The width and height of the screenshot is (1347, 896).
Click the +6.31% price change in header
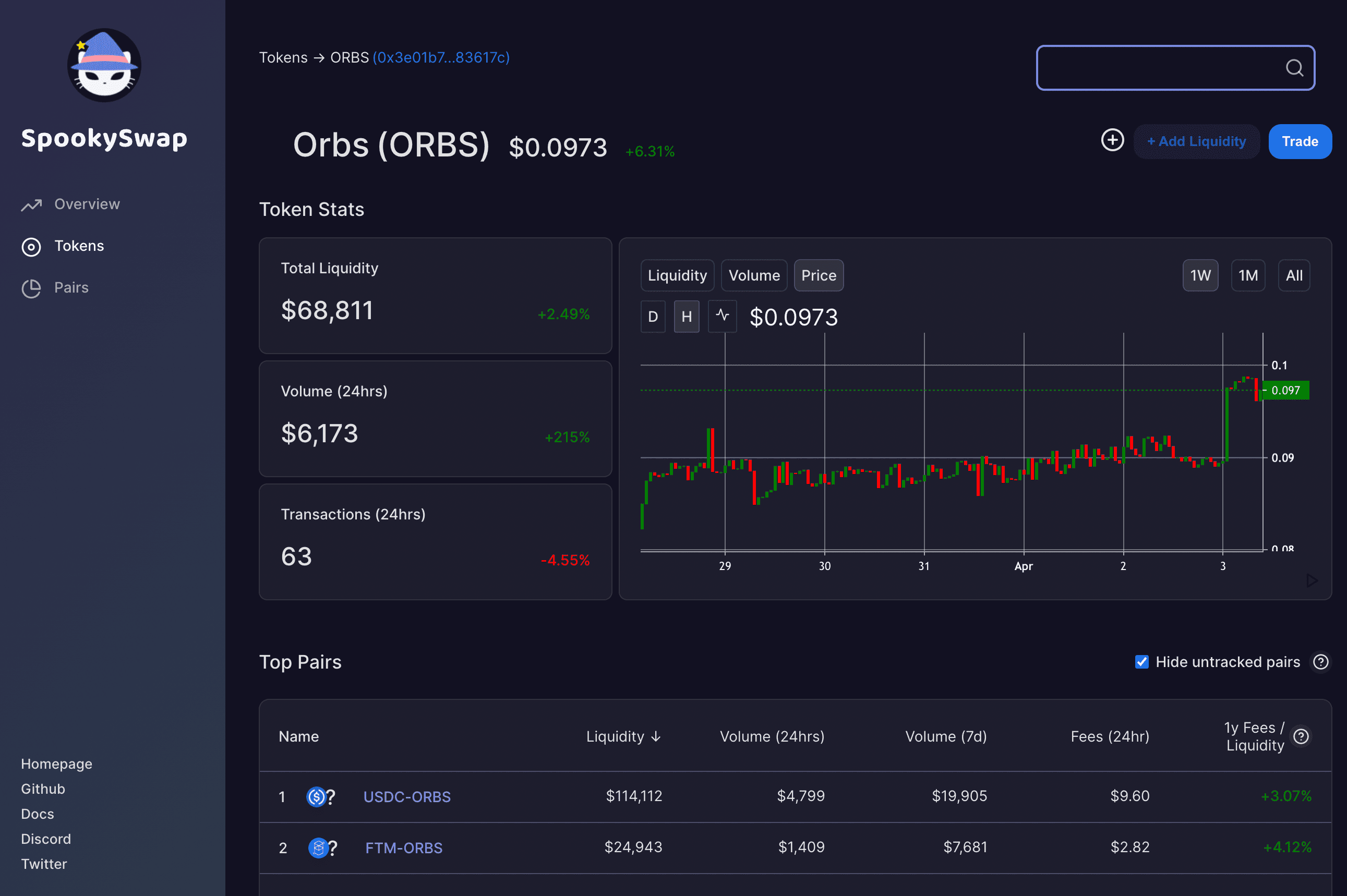pos(650,151)
